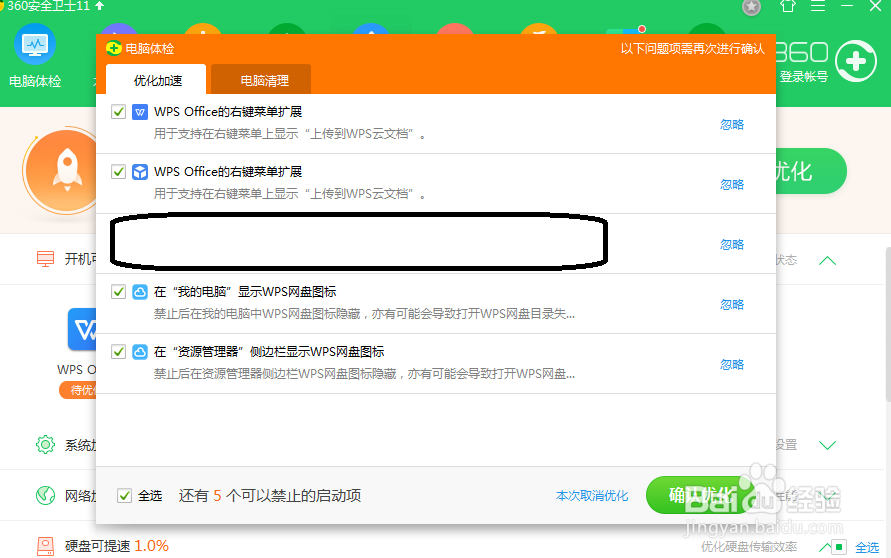Image resolution: width=891 pixels, height=558 pixels.
Task: Click WPS icon of first 右键菜单扩展 row
Action: pyautogui.click(x=140, y=112)
